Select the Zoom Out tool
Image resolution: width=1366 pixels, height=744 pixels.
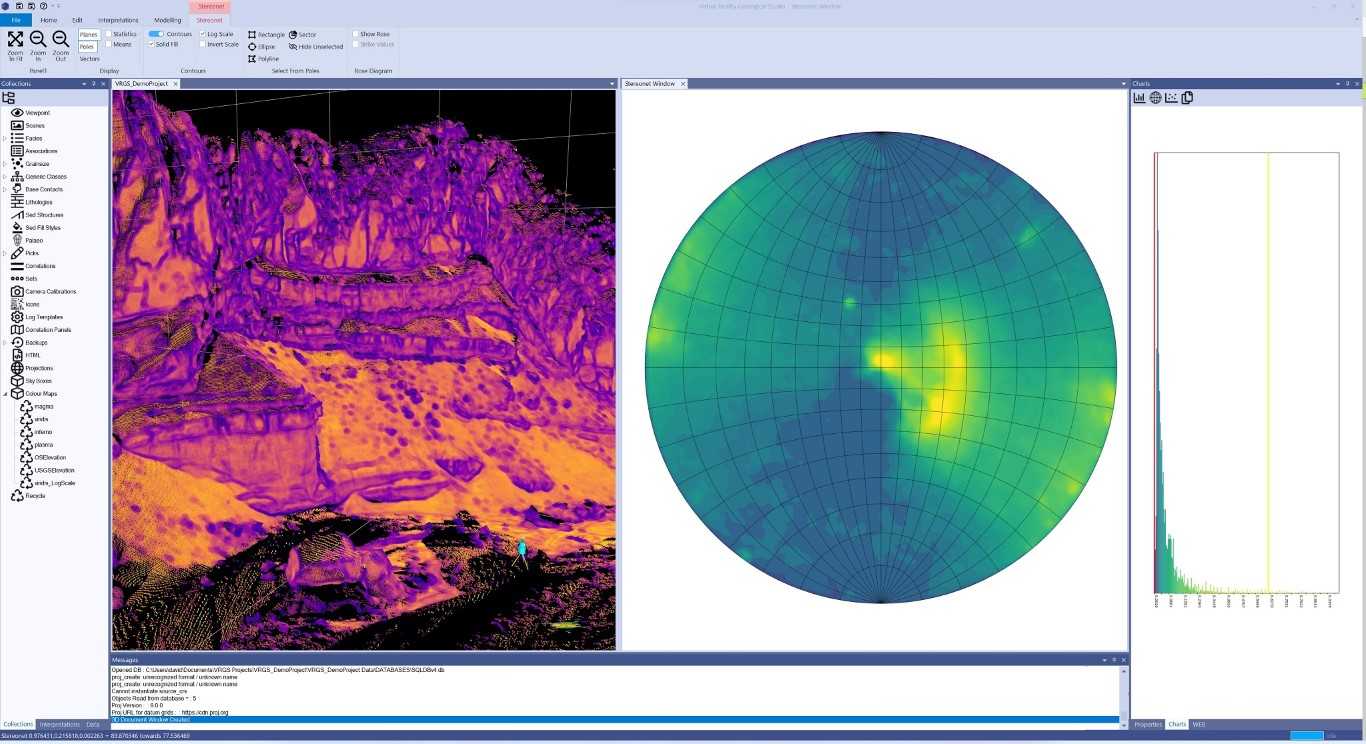60,40
